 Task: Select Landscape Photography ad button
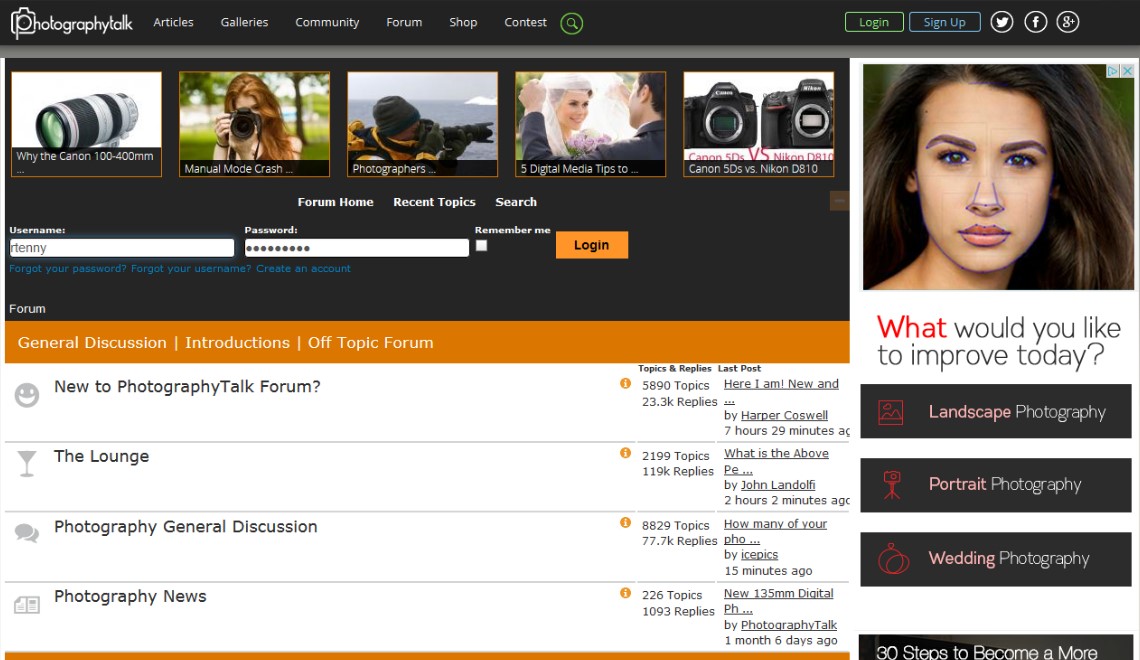click(x=996, y=411)
